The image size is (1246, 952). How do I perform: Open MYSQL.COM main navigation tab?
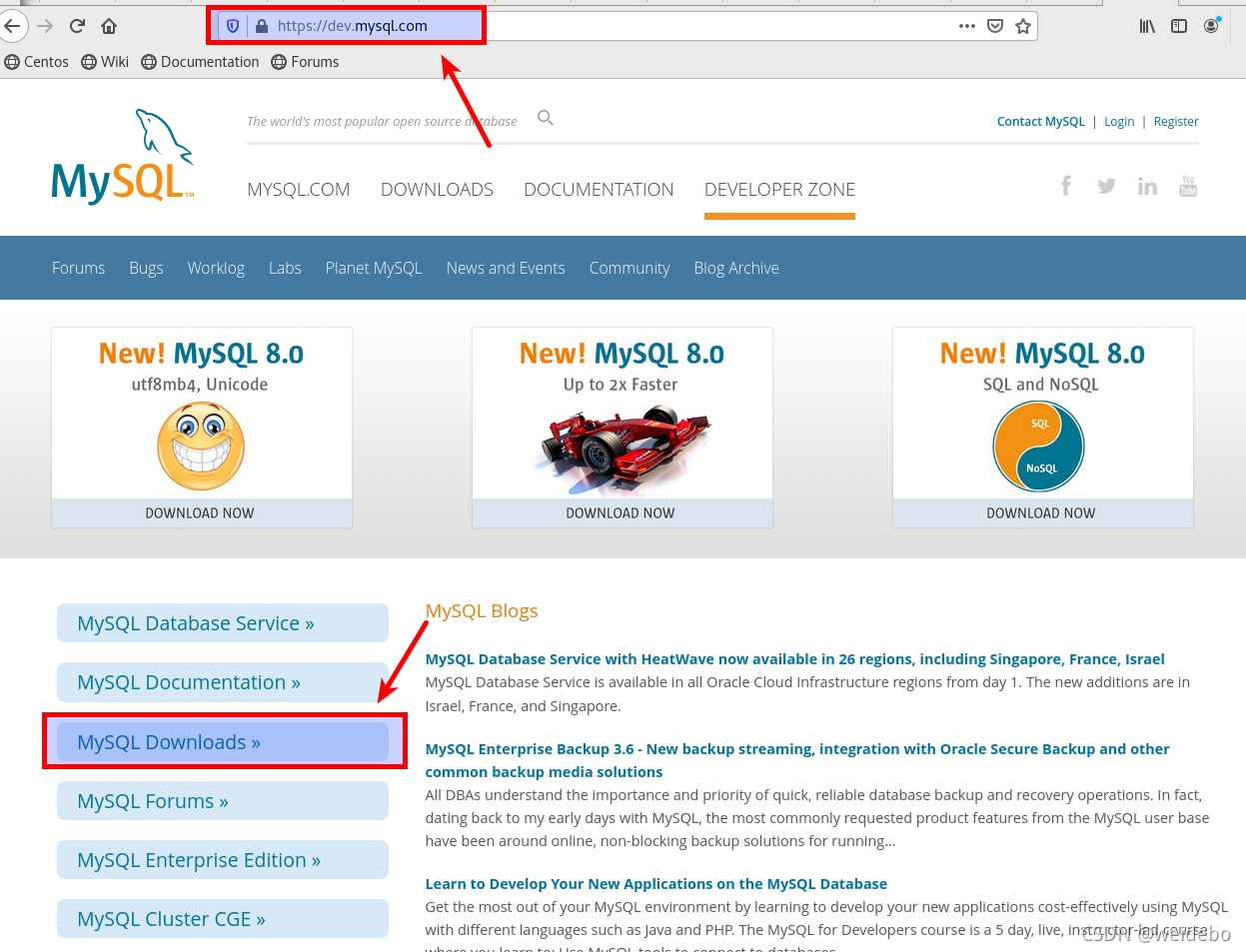pyautogui.click(x=298, y=190)
